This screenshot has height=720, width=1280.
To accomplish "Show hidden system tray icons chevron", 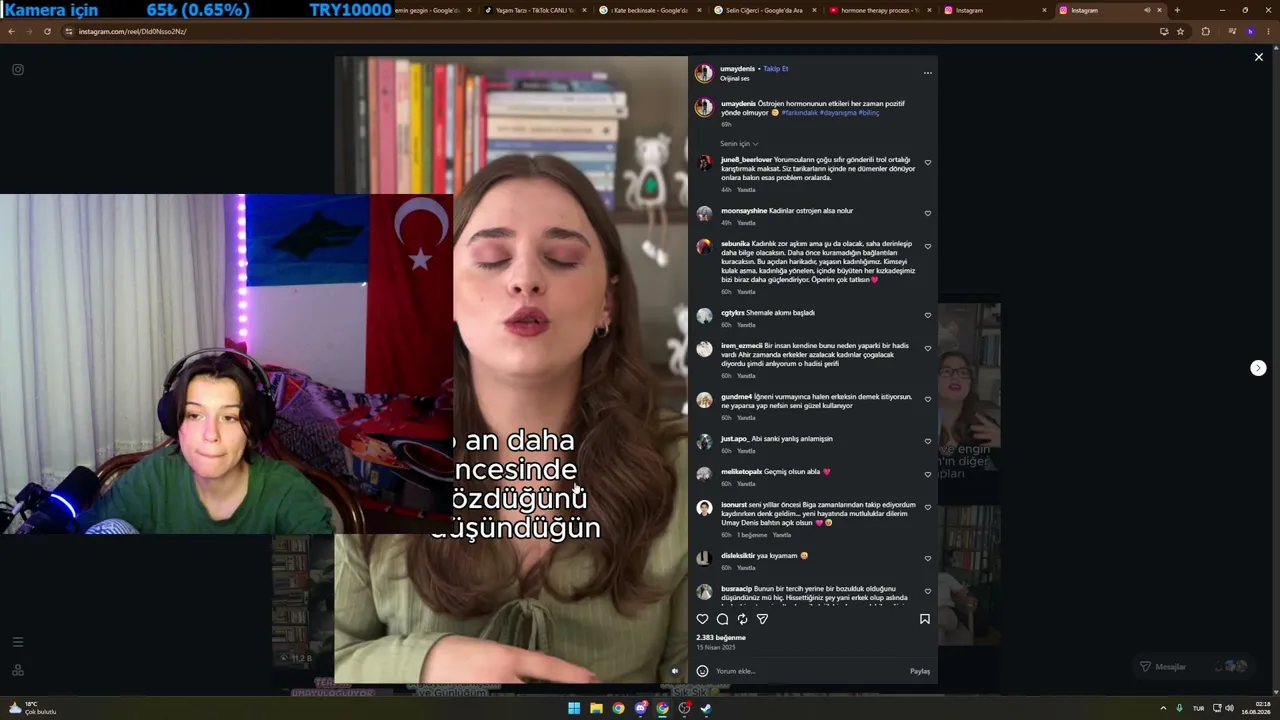I will [1163, 708].
